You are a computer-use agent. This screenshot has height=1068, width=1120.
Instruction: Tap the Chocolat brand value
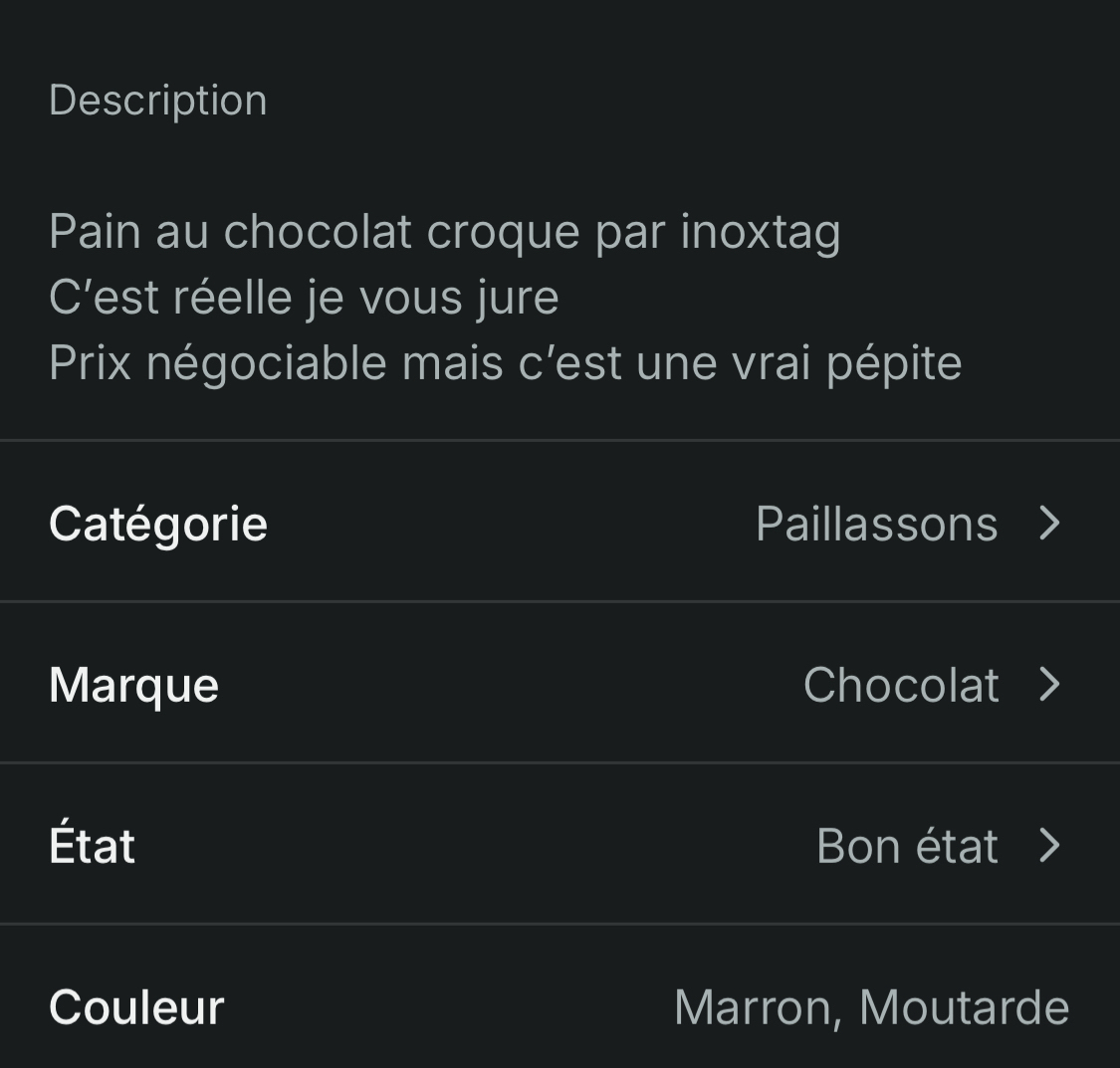click(x=901, y=685)
